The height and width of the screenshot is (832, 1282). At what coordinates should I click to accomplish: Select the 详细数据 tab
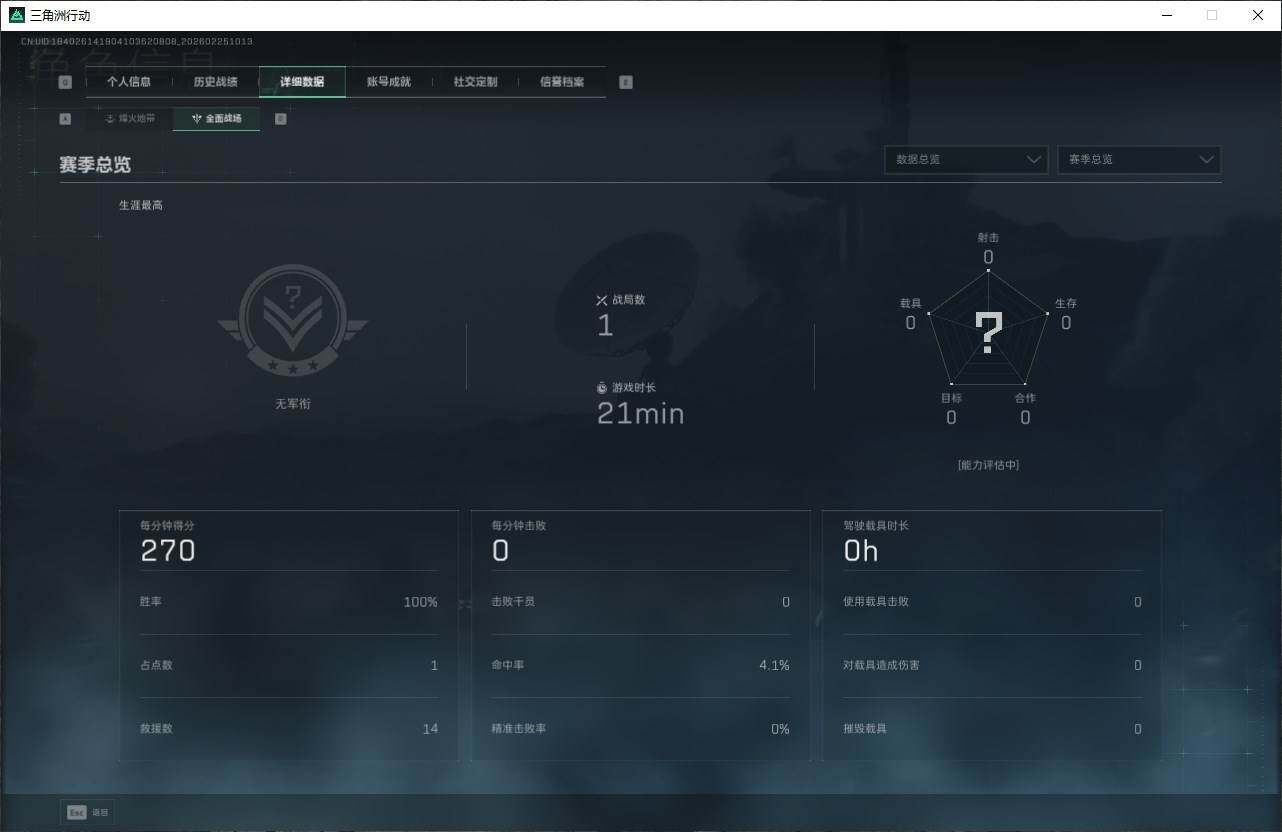[302, 82]
